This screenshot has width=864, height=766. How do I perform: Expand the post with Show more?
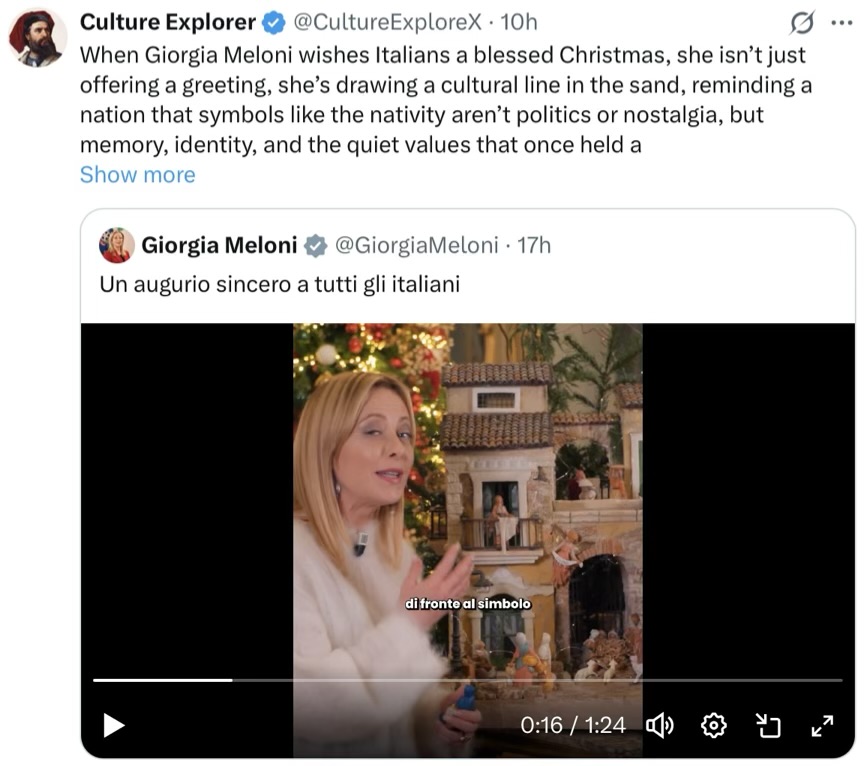(x=137, y=175)
